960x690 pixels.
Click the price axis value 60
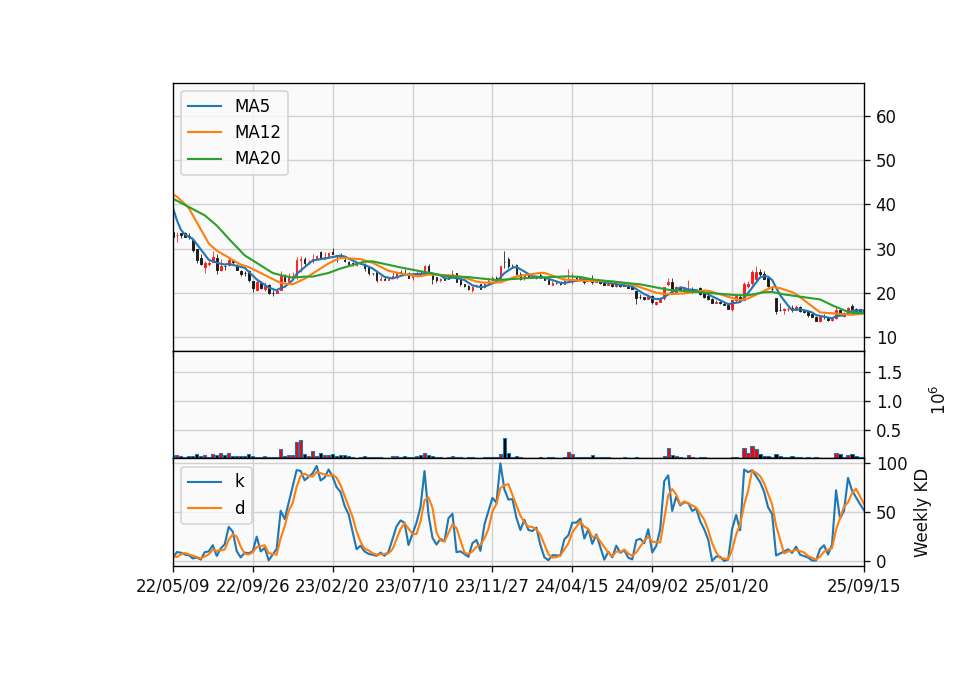[886, 117]
